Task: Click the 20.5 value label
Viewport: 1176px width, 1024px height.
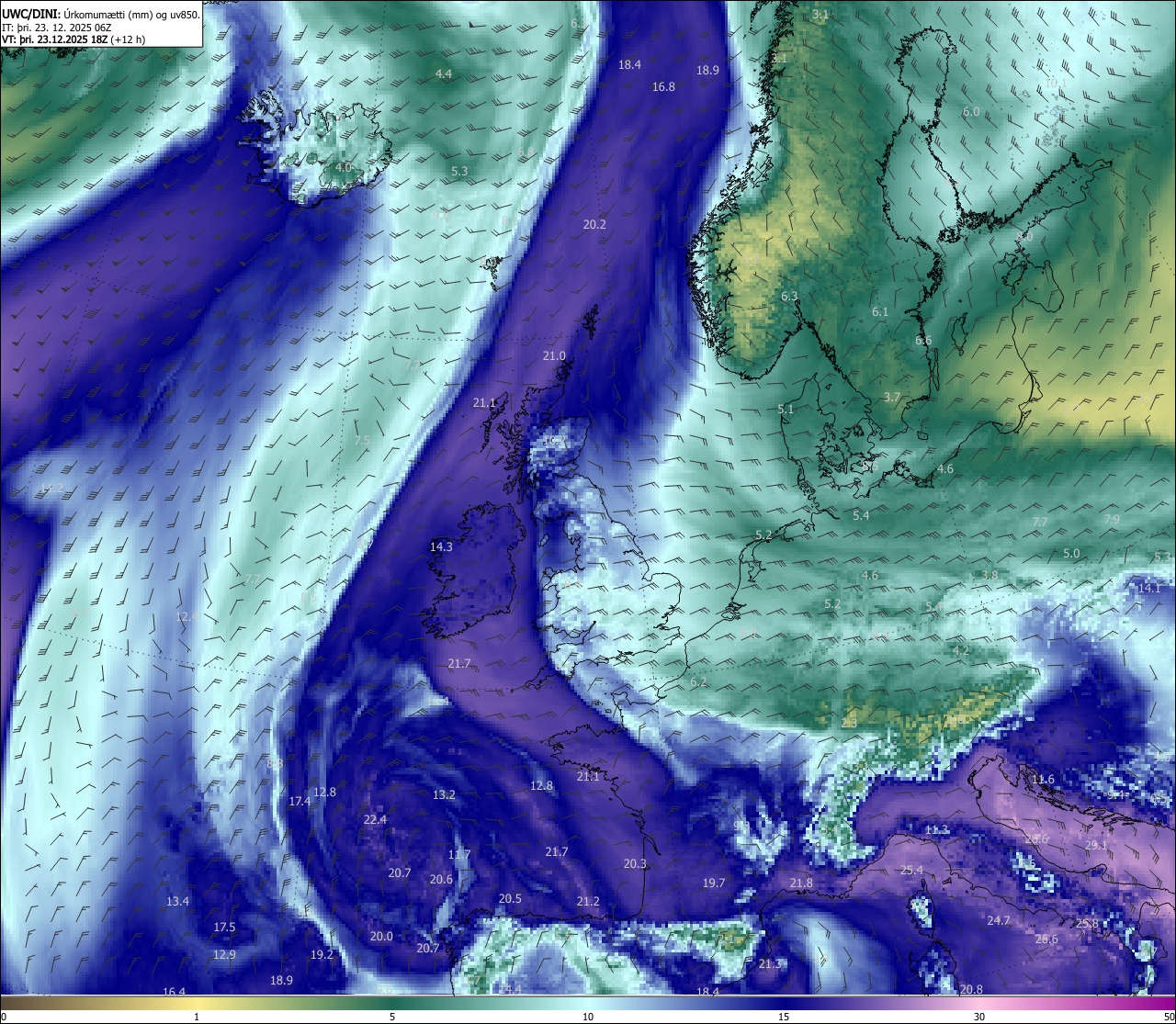Action: [510, 898]
